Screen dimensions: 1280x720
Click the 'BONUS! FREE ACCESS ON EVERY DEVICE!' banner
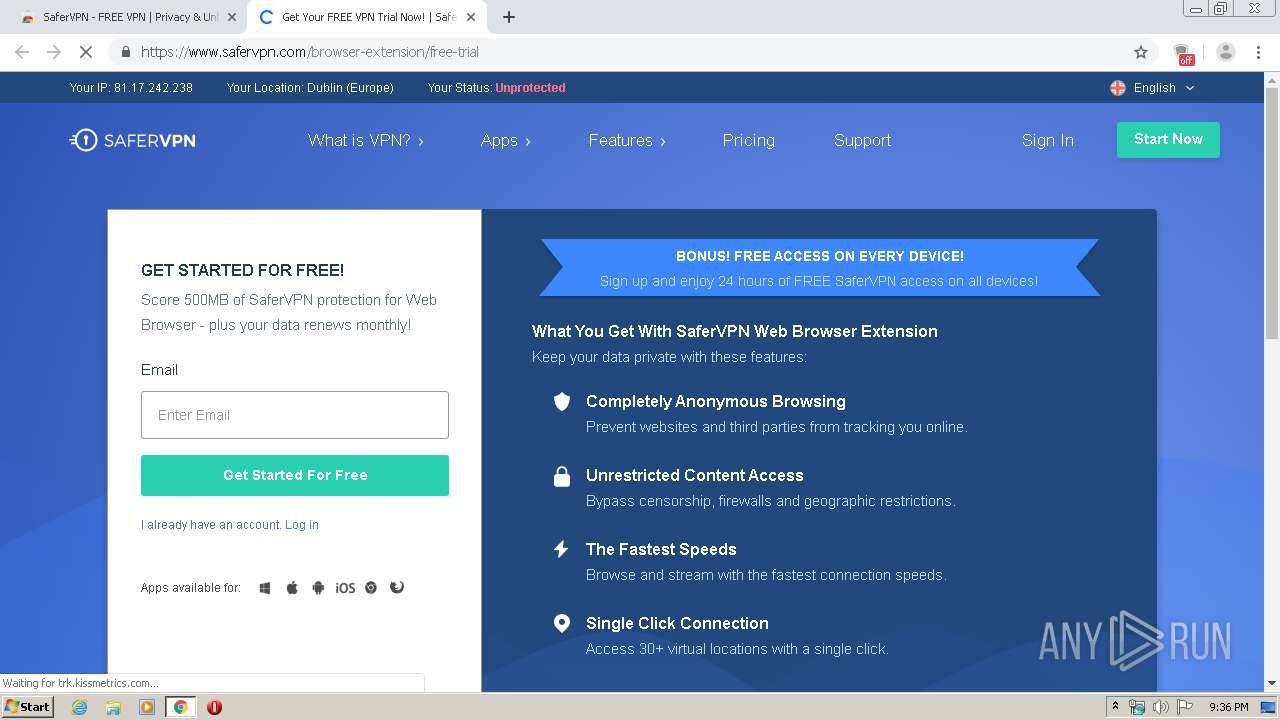(x=820, y=268)
